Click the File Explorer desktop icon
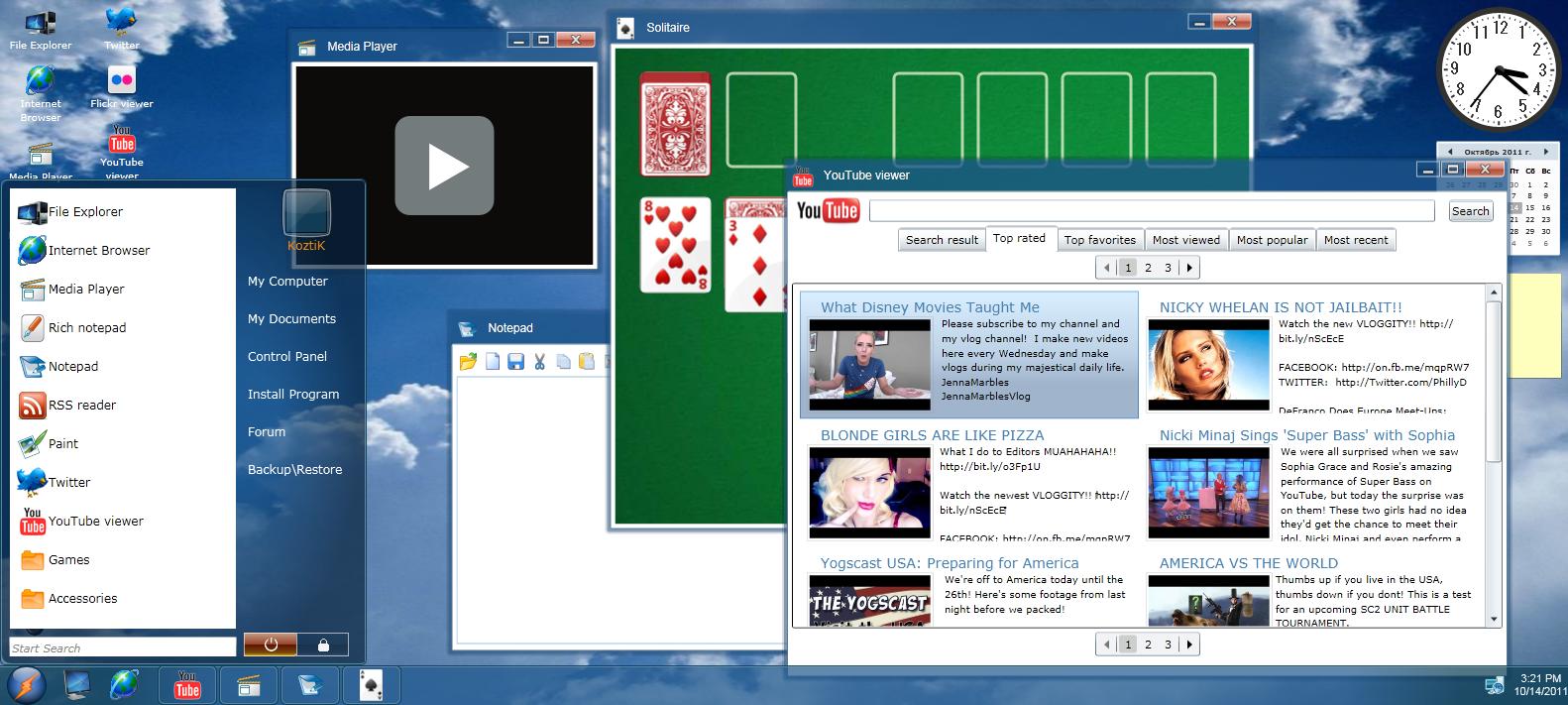Image resolution: width=1568 pixels, height=705 pixels. (x=41, y=30)
